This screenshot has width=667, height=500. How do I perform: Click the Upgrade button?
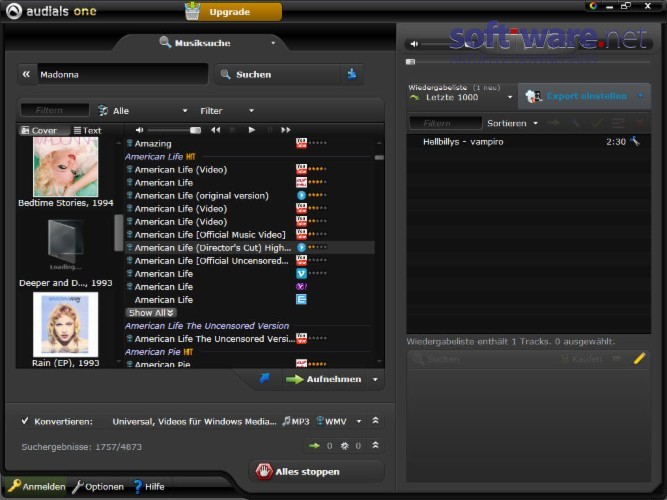[x=234, y=11]
